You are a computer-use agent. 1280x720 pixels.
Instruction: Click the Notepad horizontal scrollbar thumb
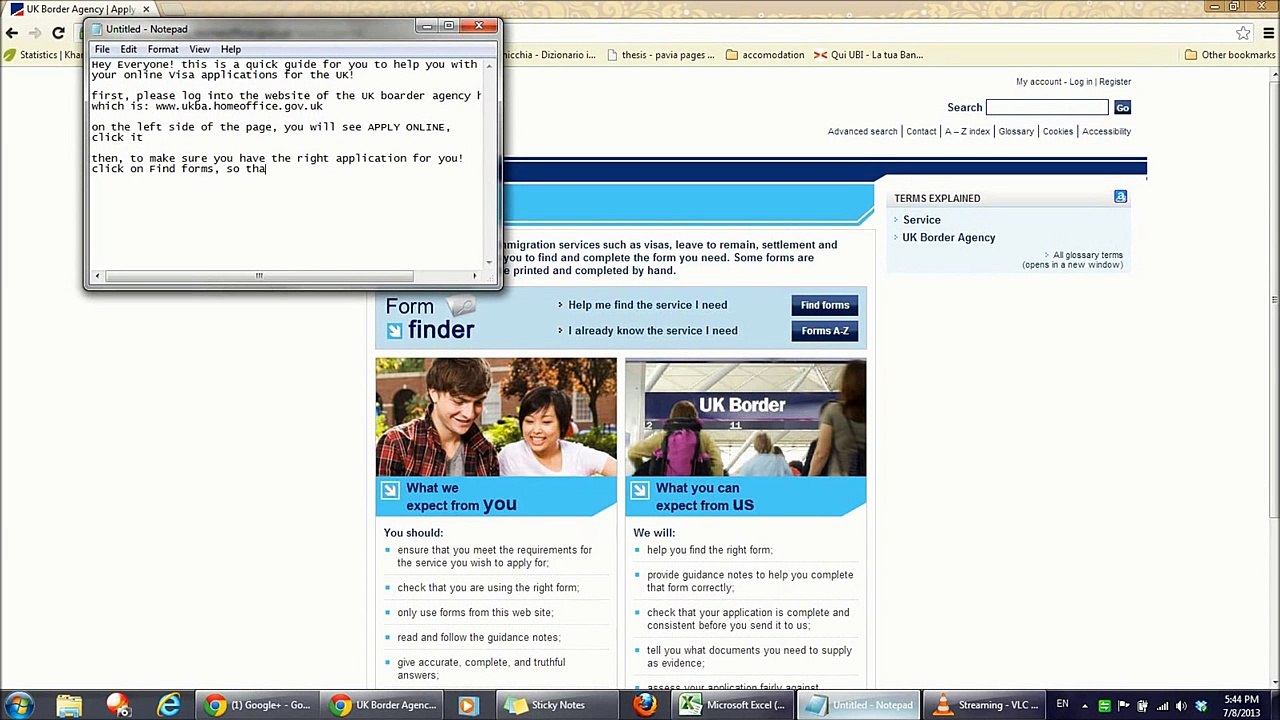coord(259,276)
